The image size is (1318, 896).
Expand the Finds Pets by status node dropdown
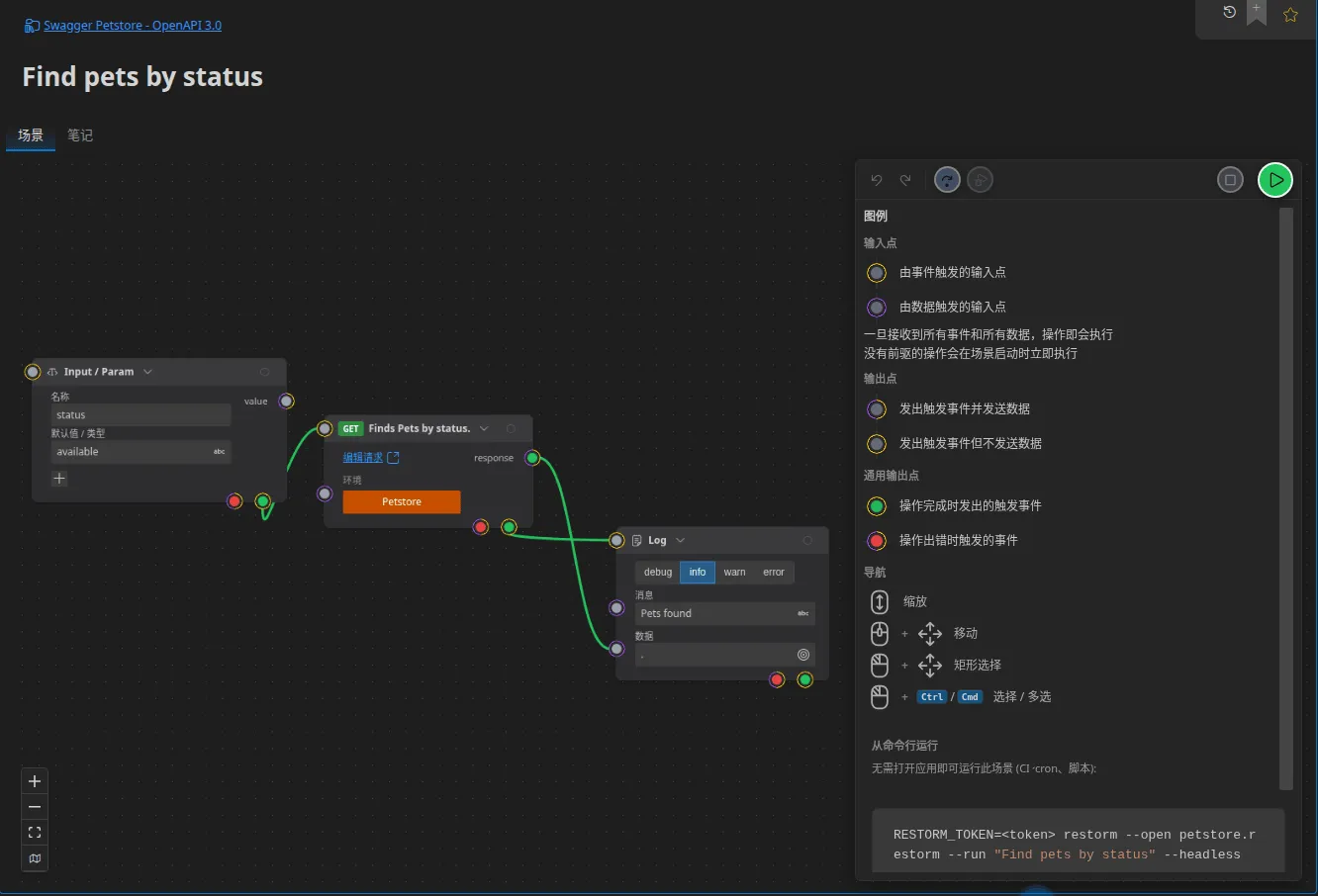tap(484, 428)
